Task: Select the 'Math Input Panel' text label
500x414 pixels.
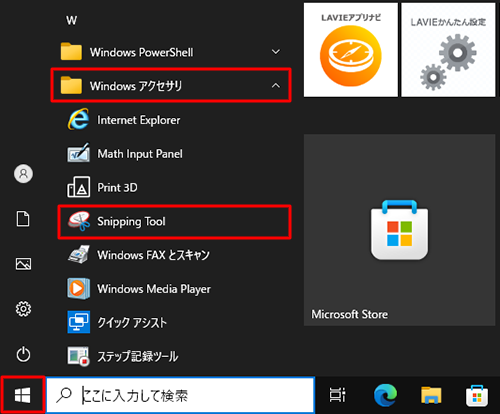Action: 140,154
